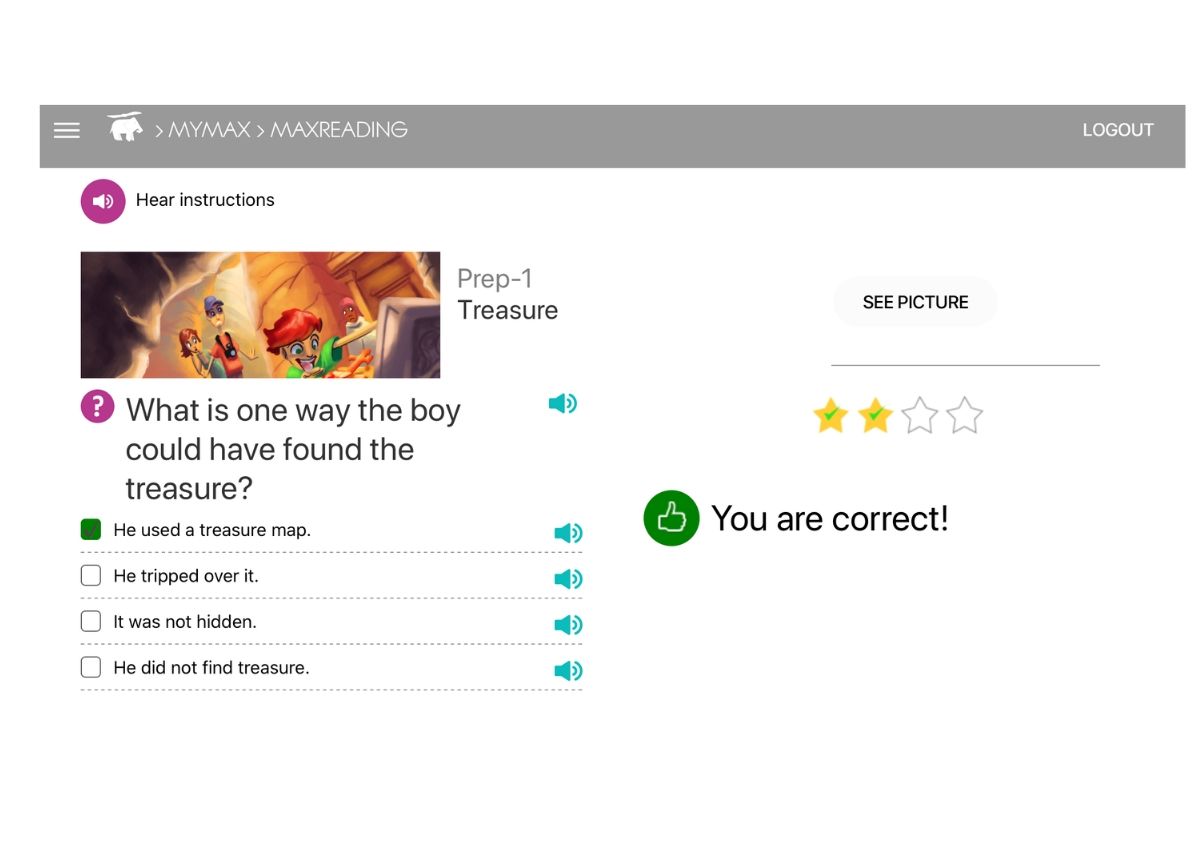Check the 'It was not hidden' option
Image resolution: width=1200 pixels, height=850 pixels.
point(91,622)
